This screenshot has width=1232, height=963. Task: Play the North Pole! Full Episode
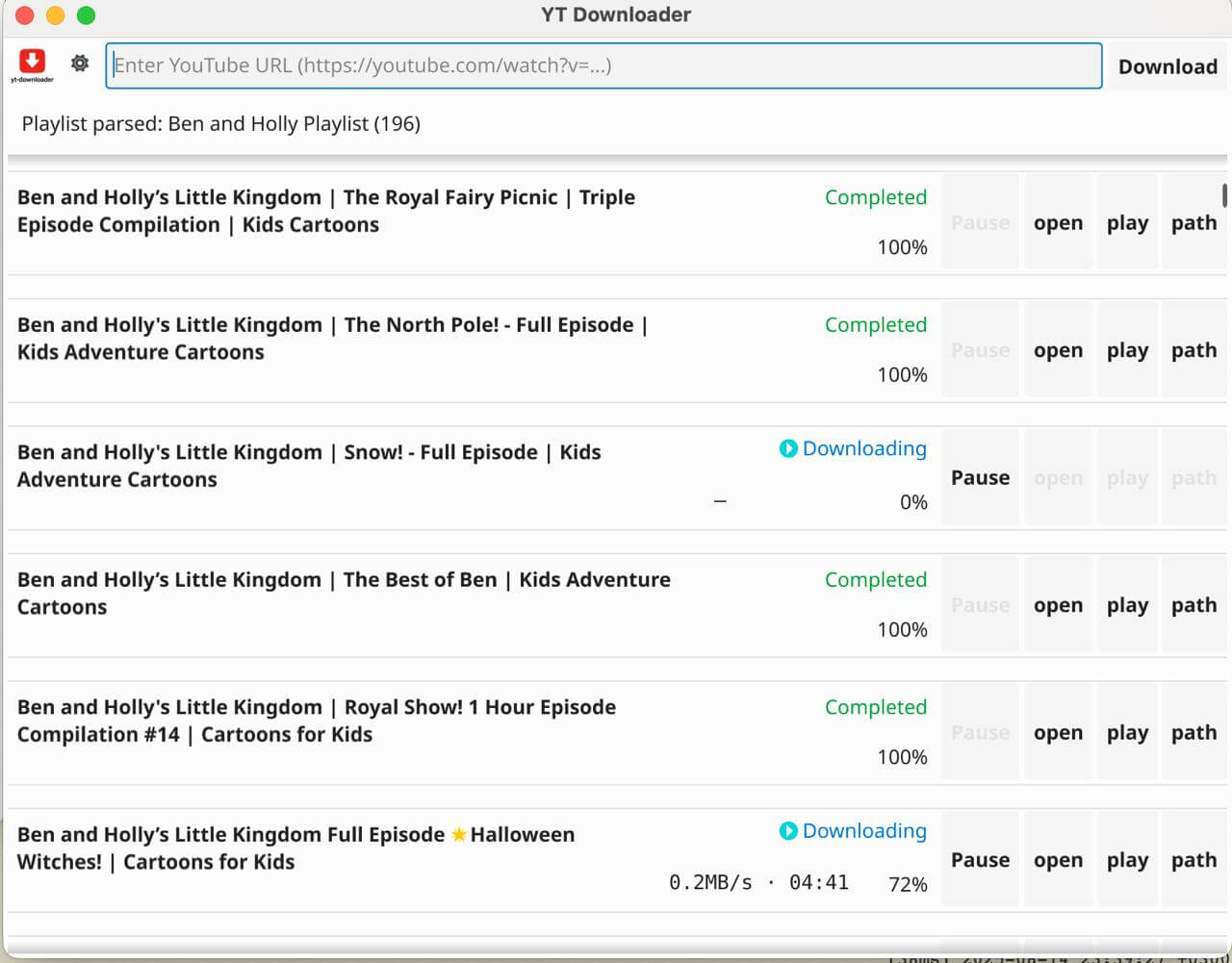pyautogui.click(x=1127, y=351)
